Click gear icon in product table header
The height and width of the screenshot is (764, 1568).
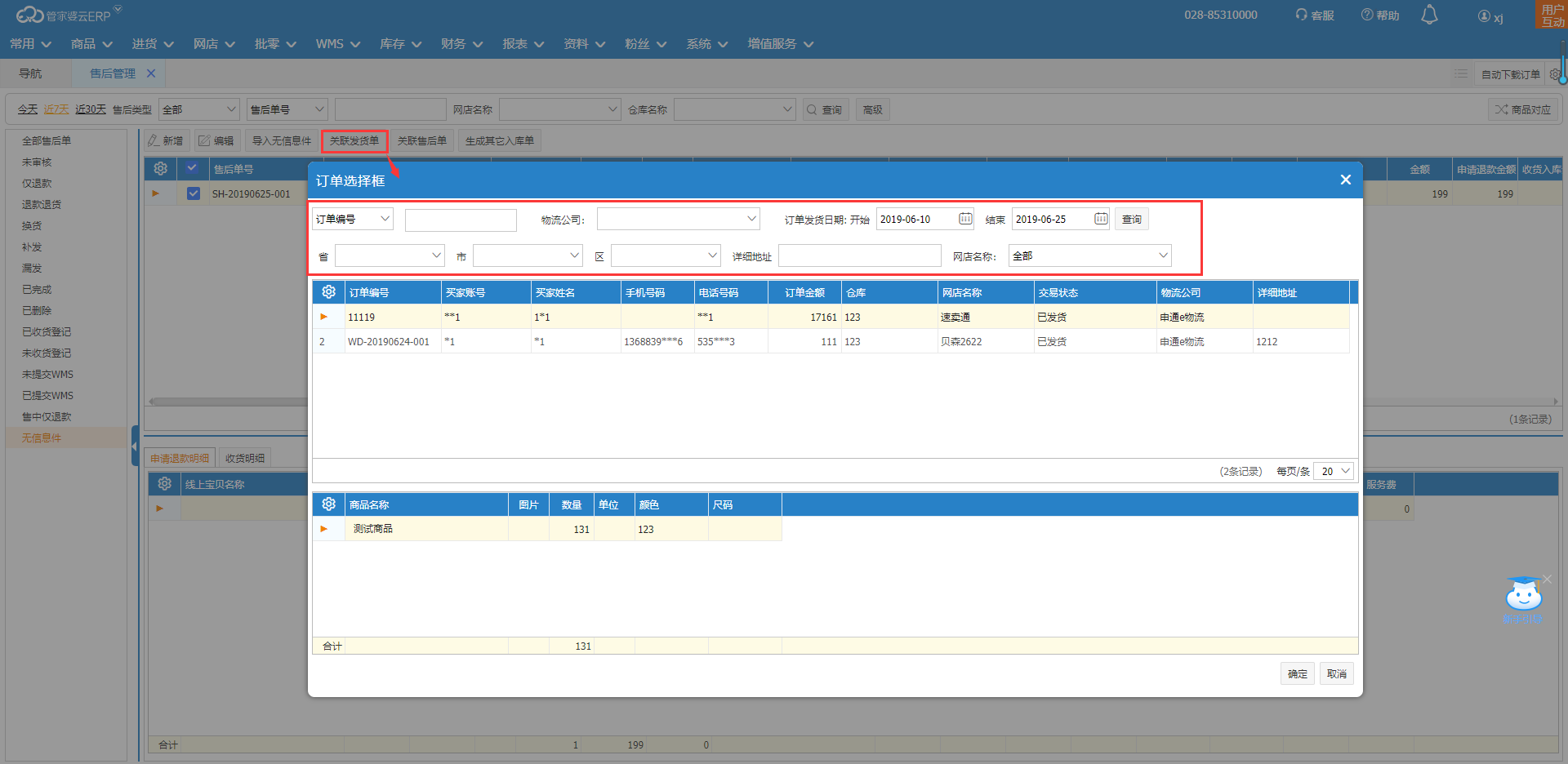[x=328, y=504]
